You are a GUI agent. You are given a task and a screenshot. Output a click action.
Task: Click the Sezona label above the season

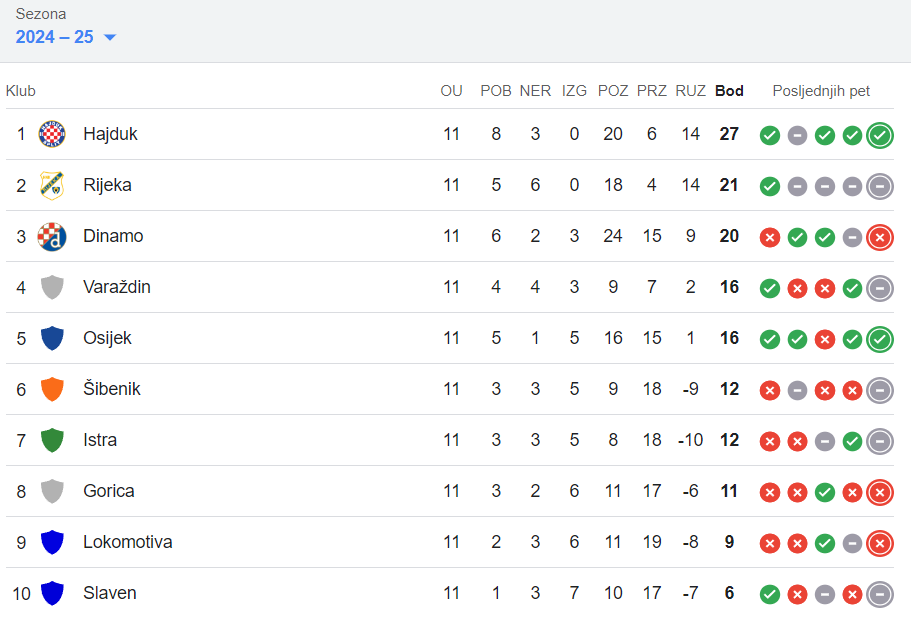[x=41, y=14]
